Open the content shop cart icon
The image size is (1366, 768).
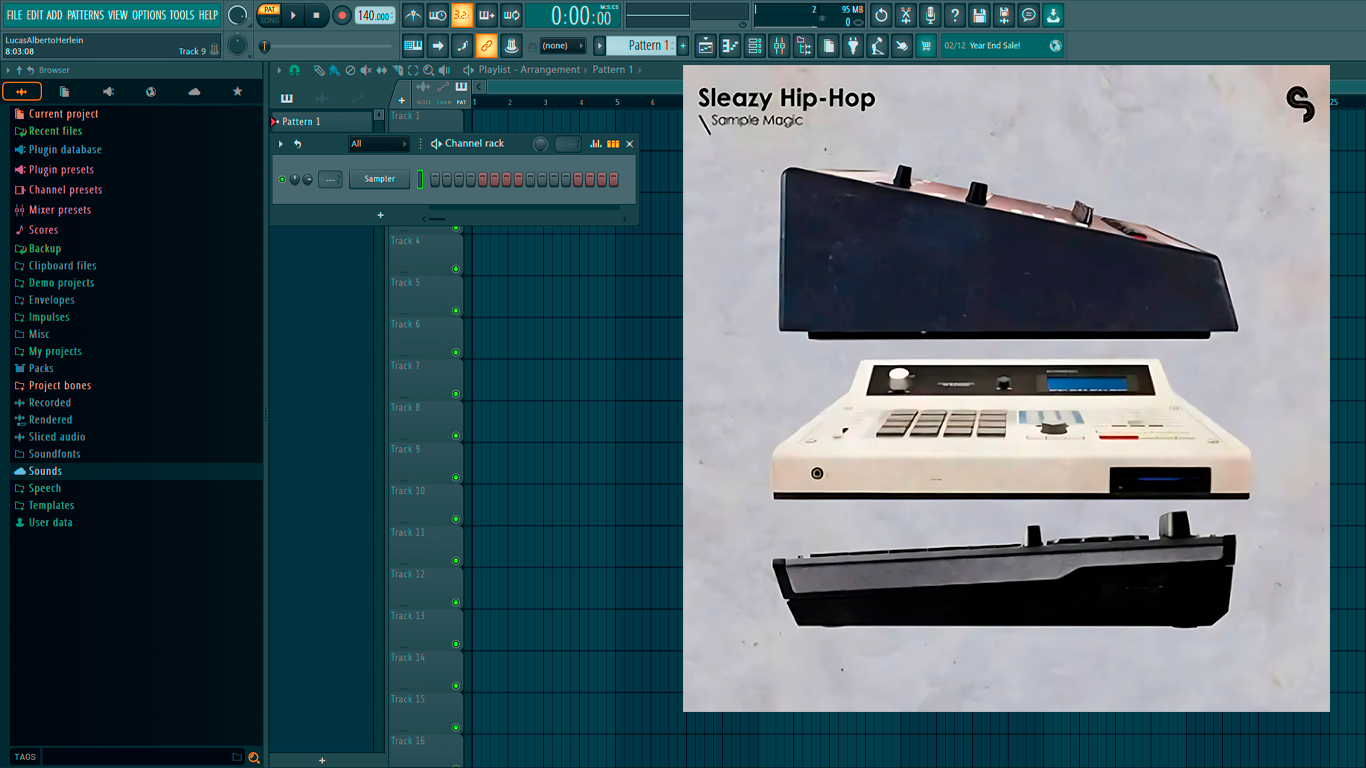coord(926,45)
